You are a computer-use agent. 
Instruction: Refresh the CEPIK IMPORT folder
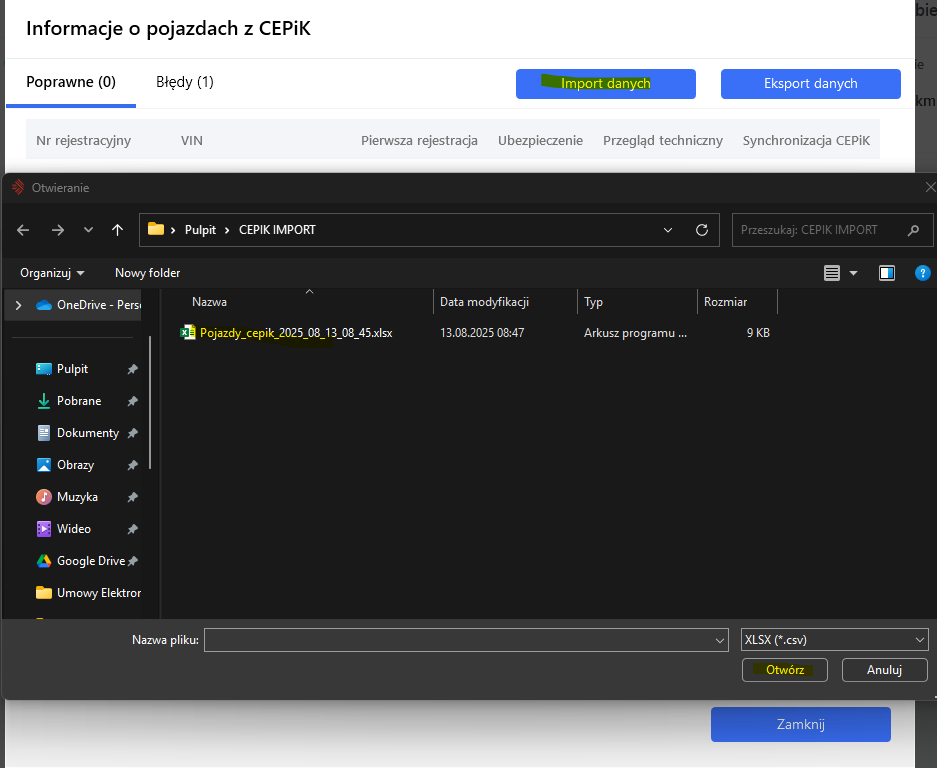[702, 230]
